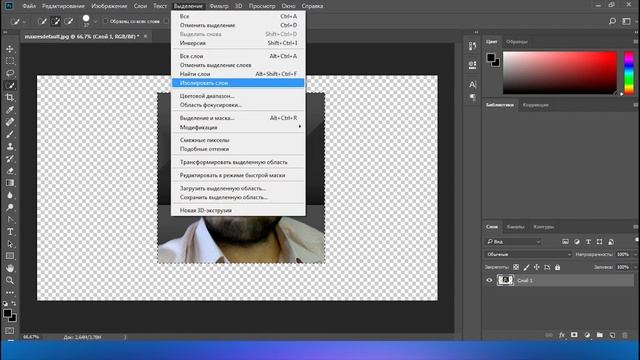This screenshot has width=640, height=360.
Task: Open the layer fill dropdown arrow
Action: [635, 267]
